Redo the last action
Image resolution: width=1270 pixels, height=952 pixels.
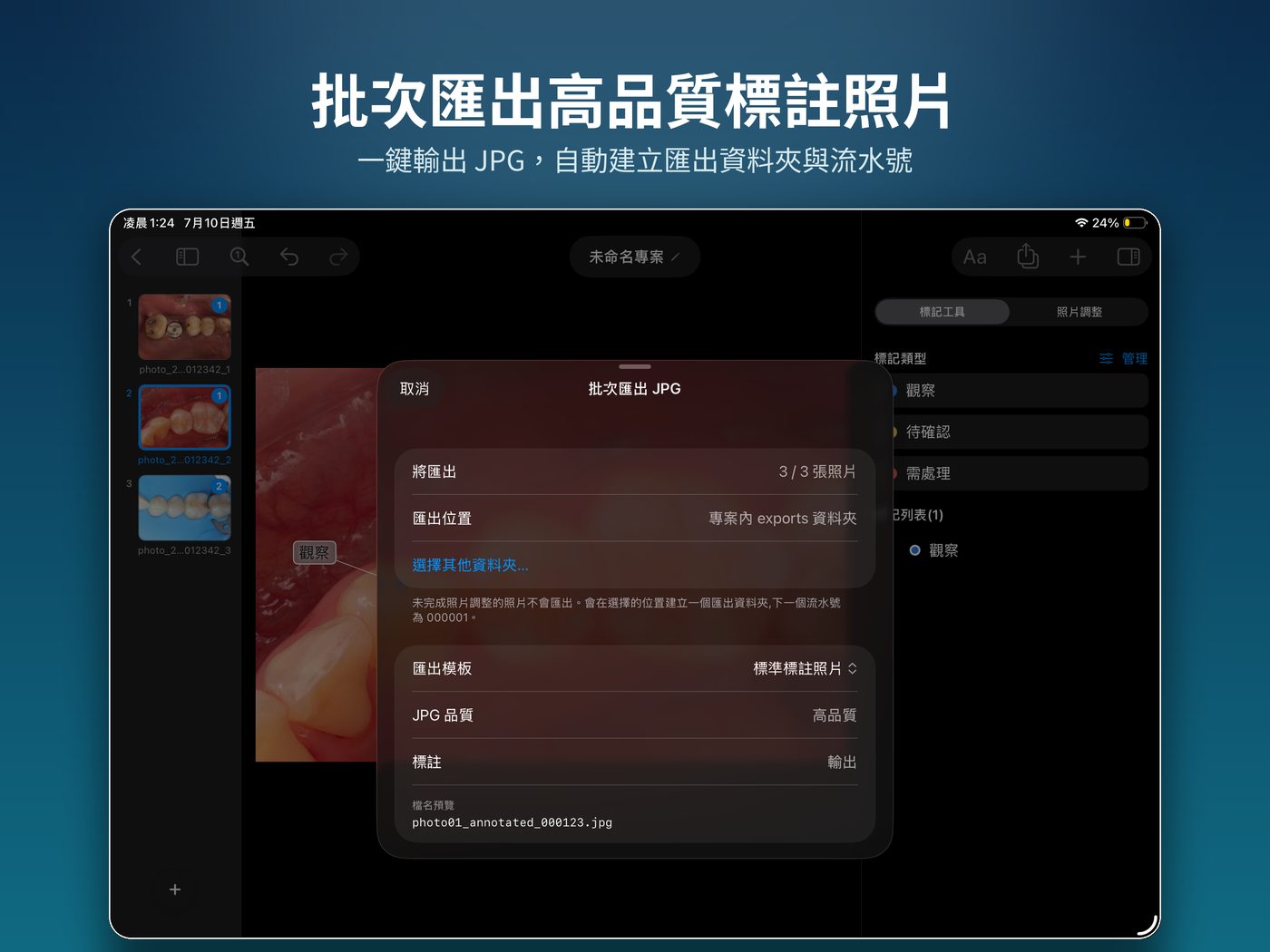tap(338, 257)
